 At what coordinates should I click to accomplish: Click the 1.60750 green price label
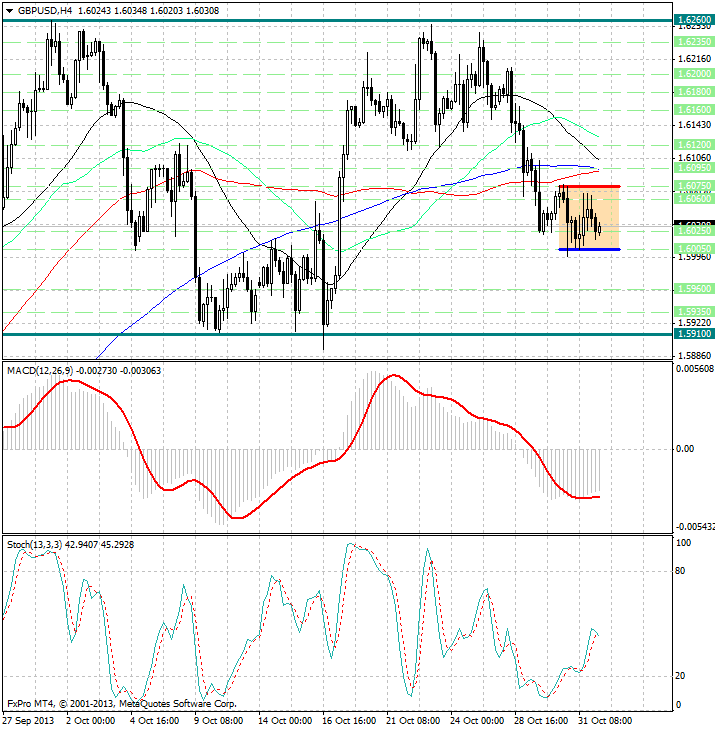pos(693,186)
